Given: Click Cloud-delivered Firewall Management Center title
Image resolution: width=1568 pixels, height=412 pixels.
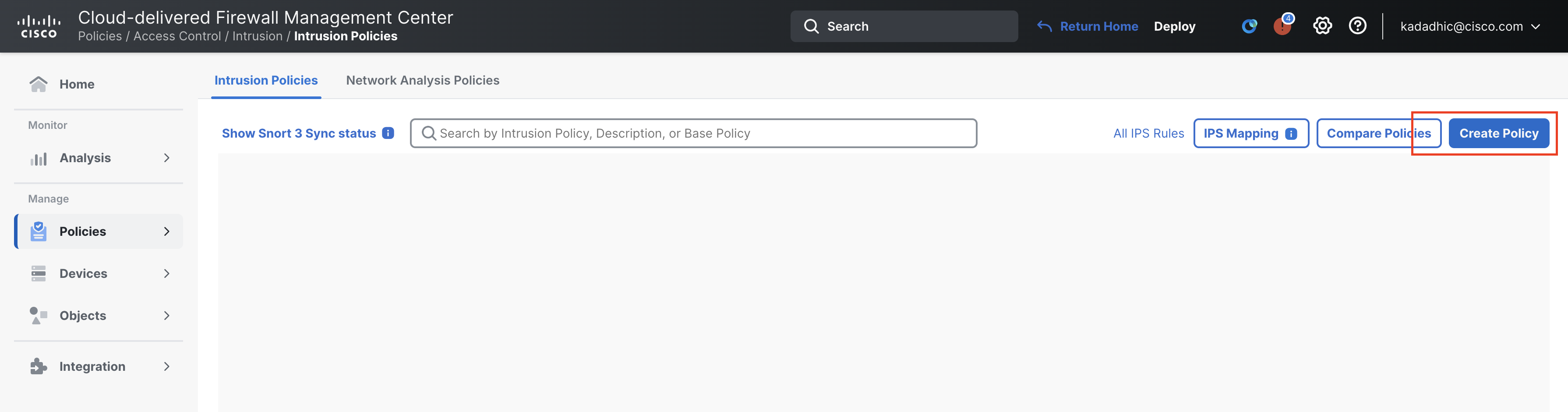Looking at the screenshot, I should pos(265,17).
